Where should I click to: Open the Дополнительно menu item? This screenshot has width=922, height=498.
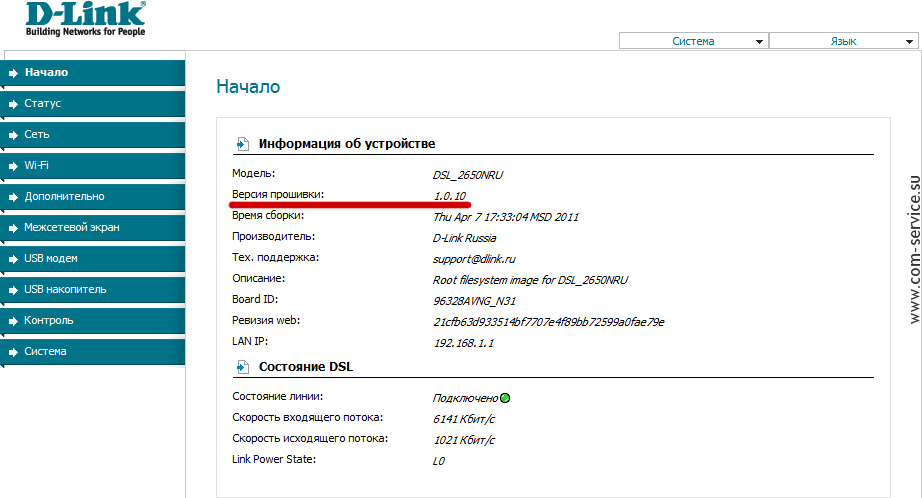pyautogui.click(x=93, y=196)
